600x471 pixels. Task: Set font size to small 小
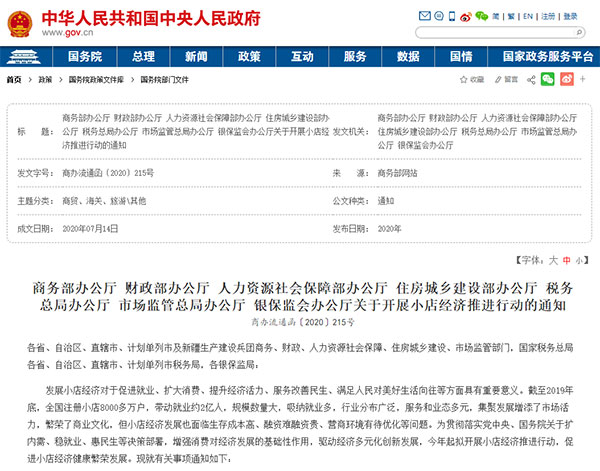tap(579, 261)
